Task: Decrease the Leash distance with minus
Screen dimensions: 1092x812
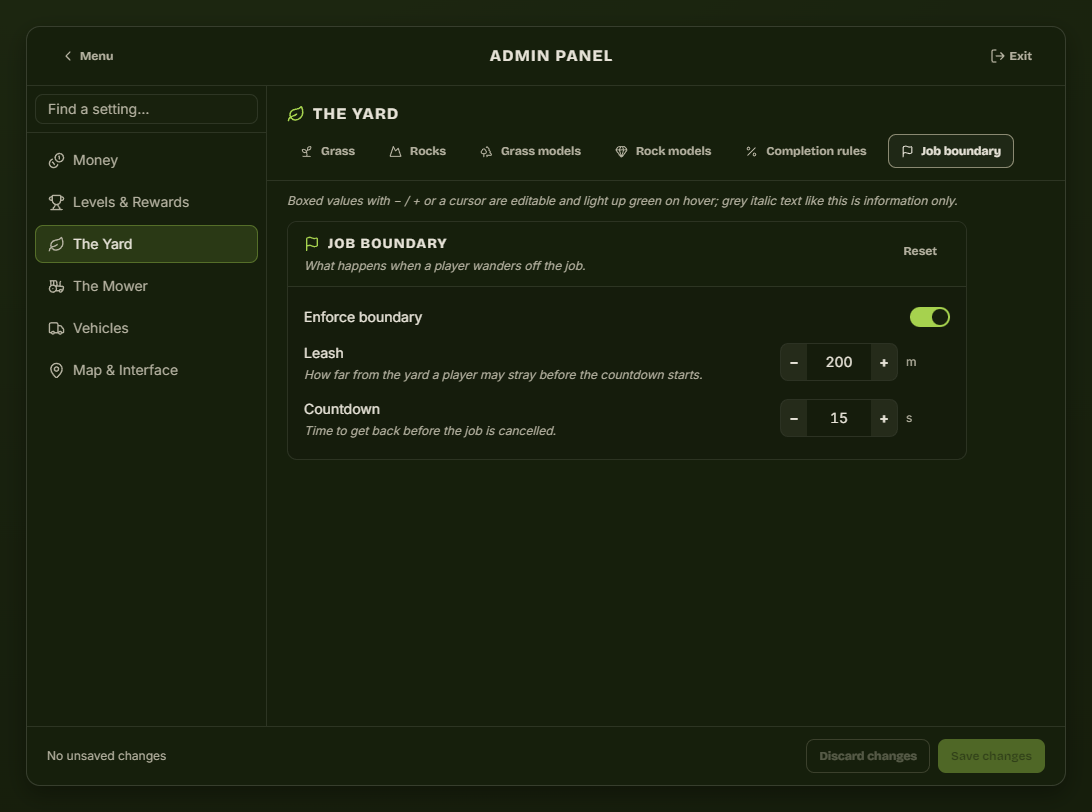Action: click(x=794, y=362)
